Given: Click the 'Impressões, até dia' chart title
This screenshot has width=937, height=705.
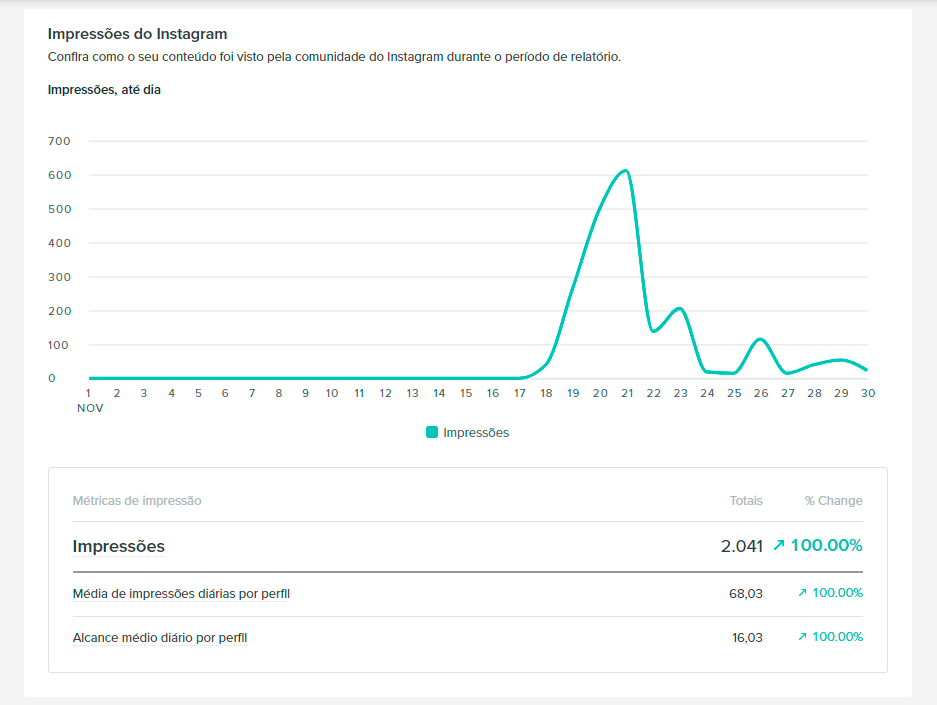Looking at the screenshot, I should pyautogui.click(x=104, y=90).
